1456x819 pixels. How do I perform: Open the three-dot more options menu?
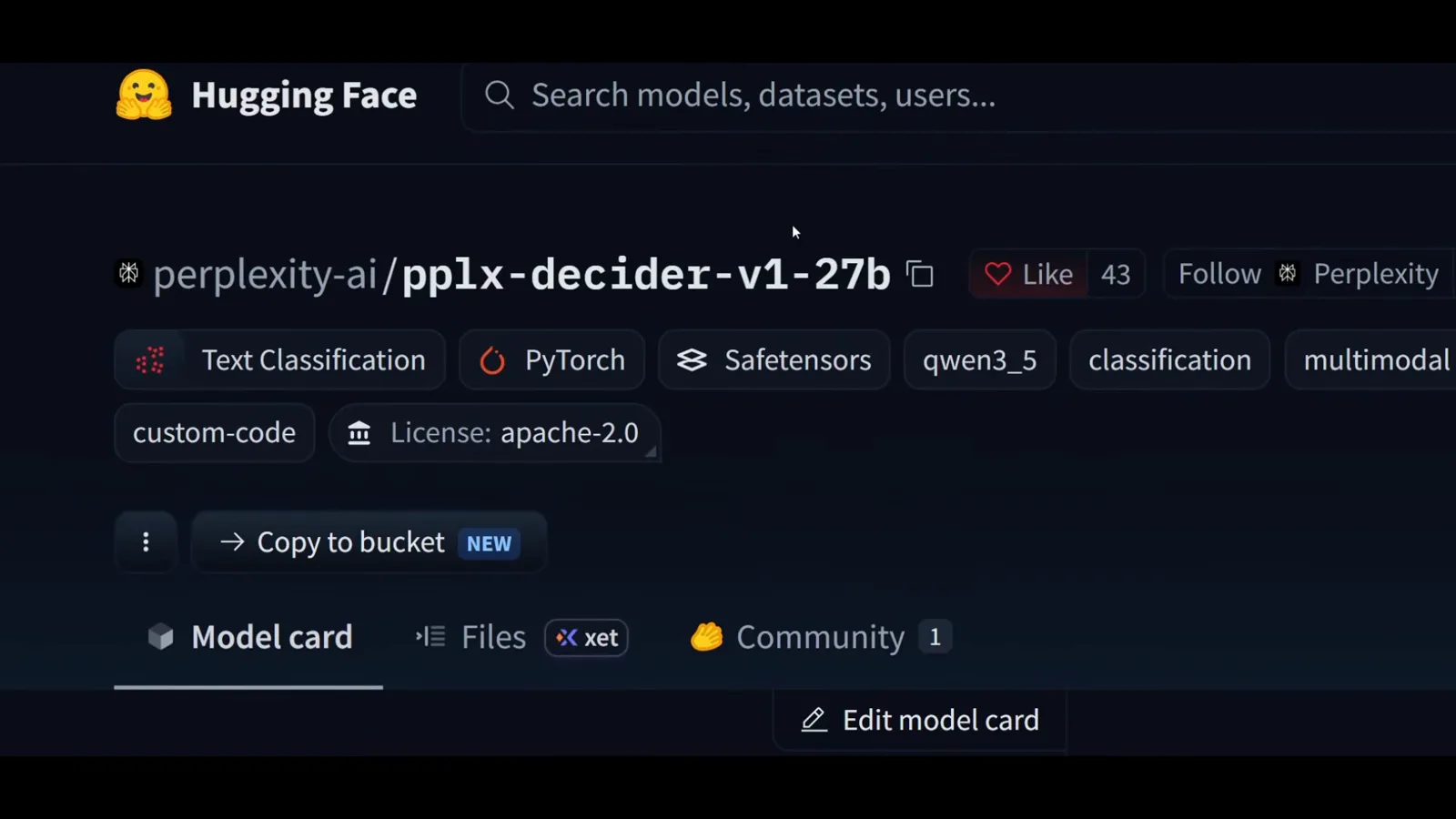(146, 542)
